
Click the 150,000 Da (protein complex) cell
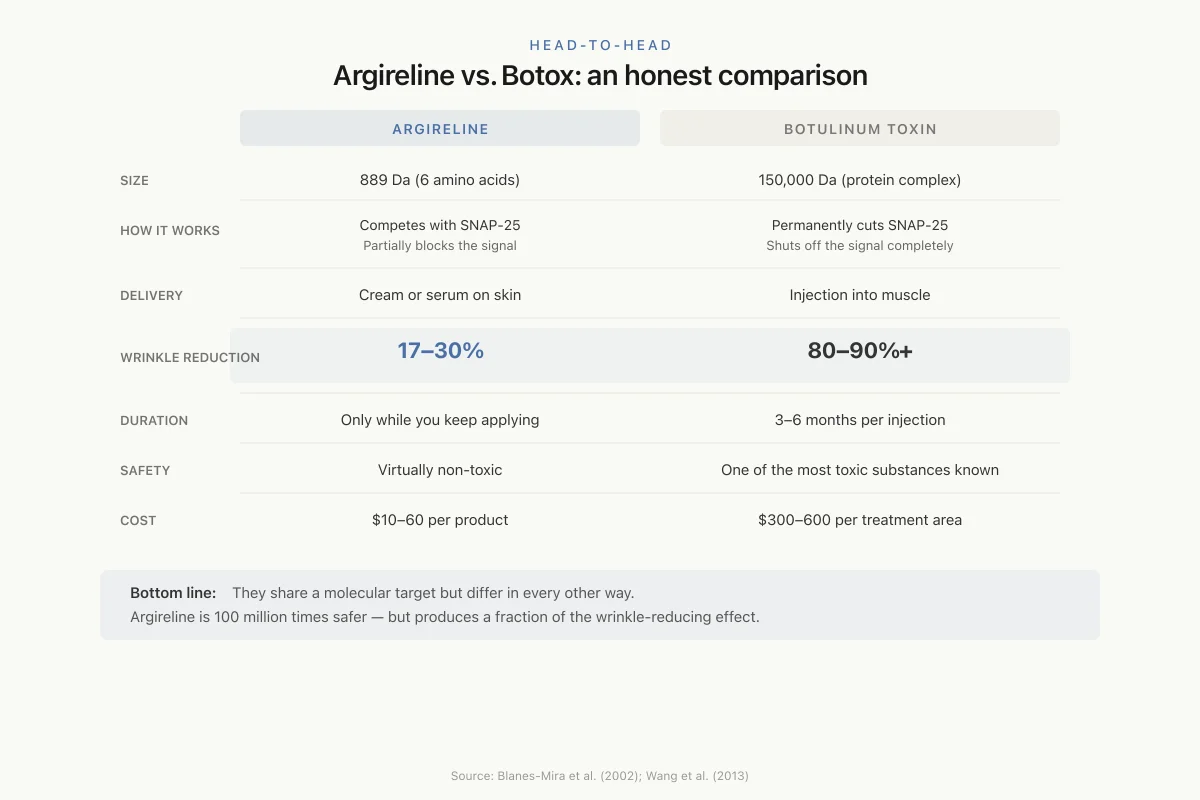pos(860,180)
